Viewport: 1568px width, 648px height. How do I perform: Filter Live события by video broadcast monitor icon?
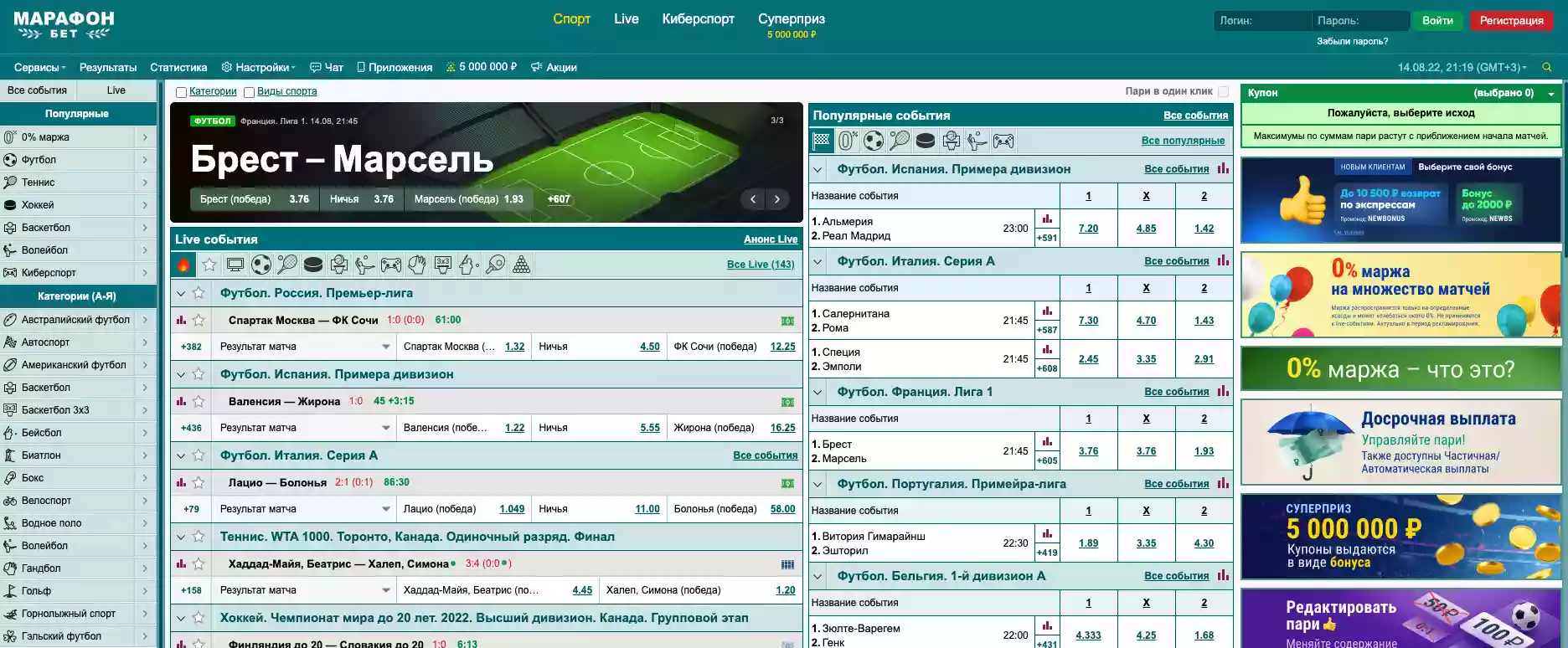pos(235,265)
